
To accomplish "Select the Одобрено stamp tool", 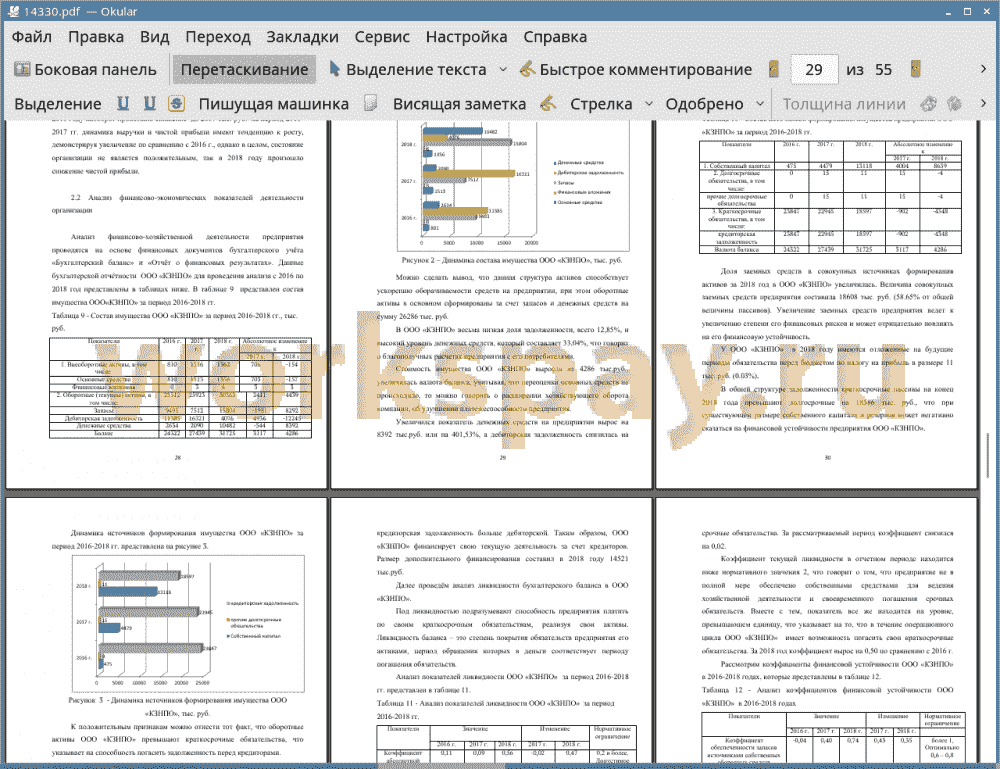I will (x=704, y=104).
